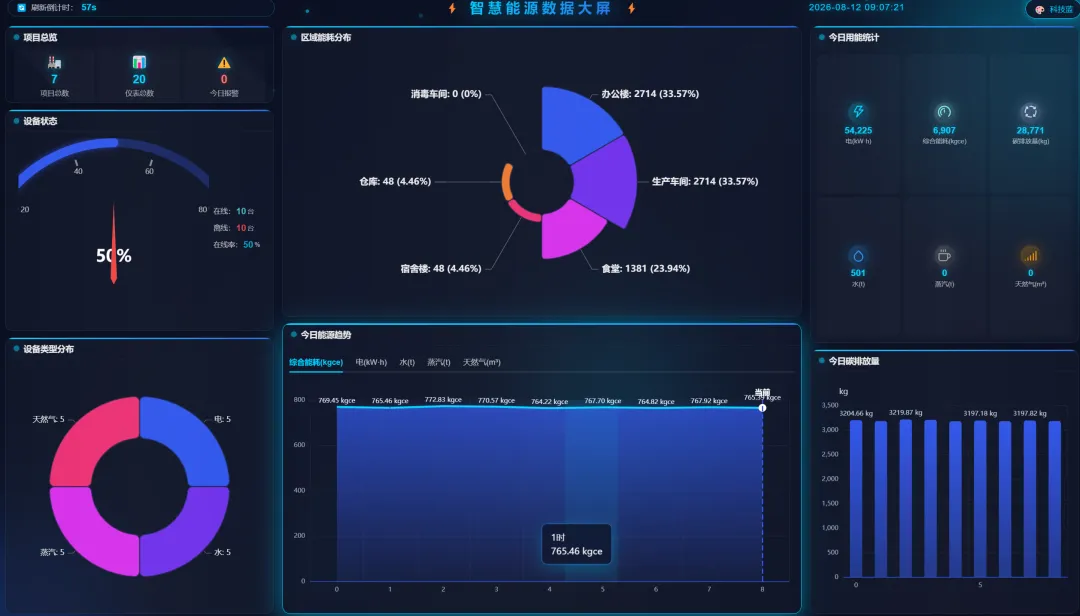Click the natural gas bar-chart icon
Image resolution: width=1080 pixels, height=616 pixels.
pyautogui.click(x=1030, y=256)
